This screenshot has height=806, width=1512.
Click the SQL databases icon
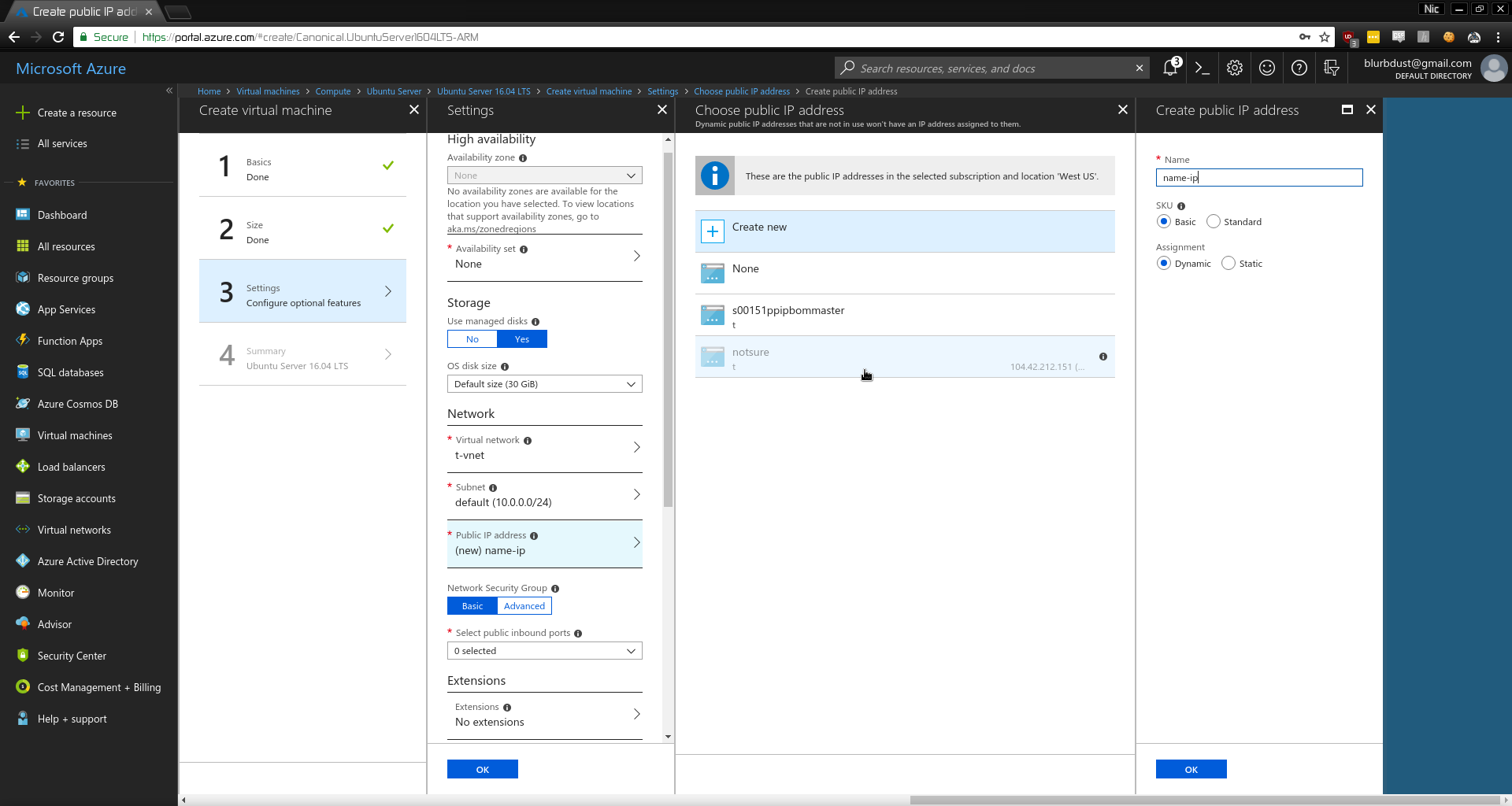click(x=23, y=372)
